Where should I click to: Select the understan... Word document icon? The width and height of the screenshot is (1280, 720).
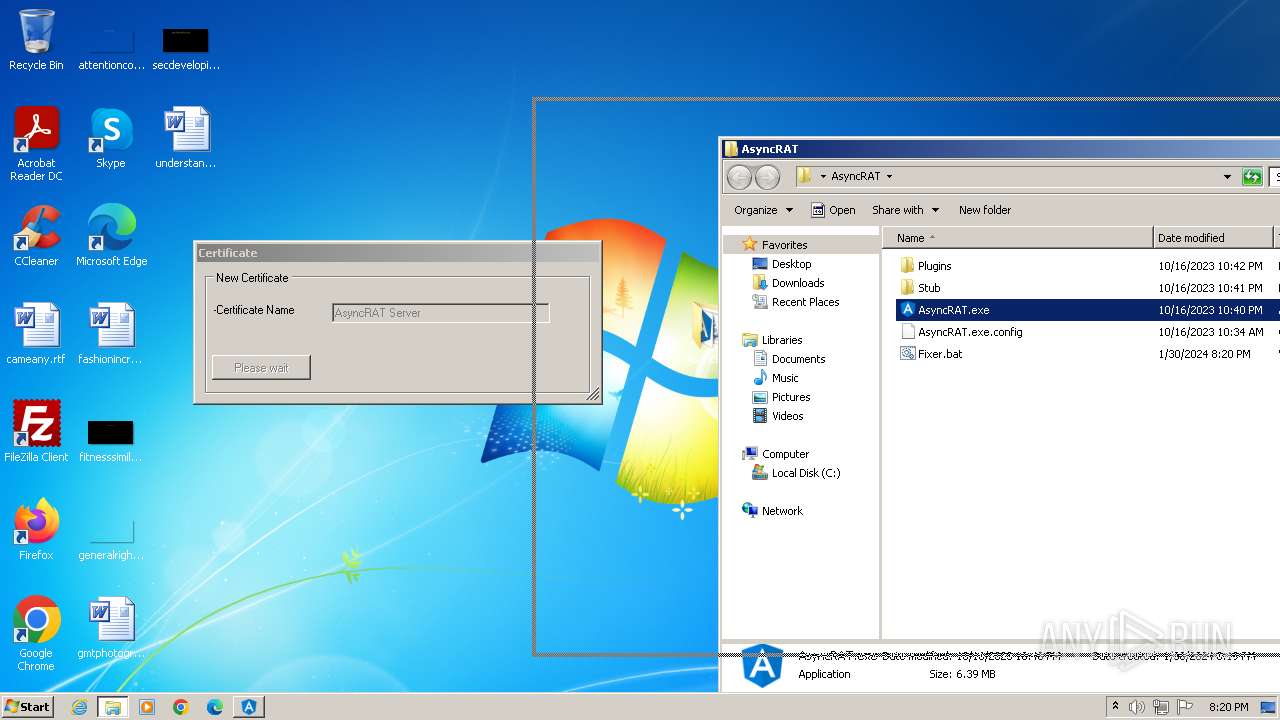pyautogui.click(x=186, y=138)
